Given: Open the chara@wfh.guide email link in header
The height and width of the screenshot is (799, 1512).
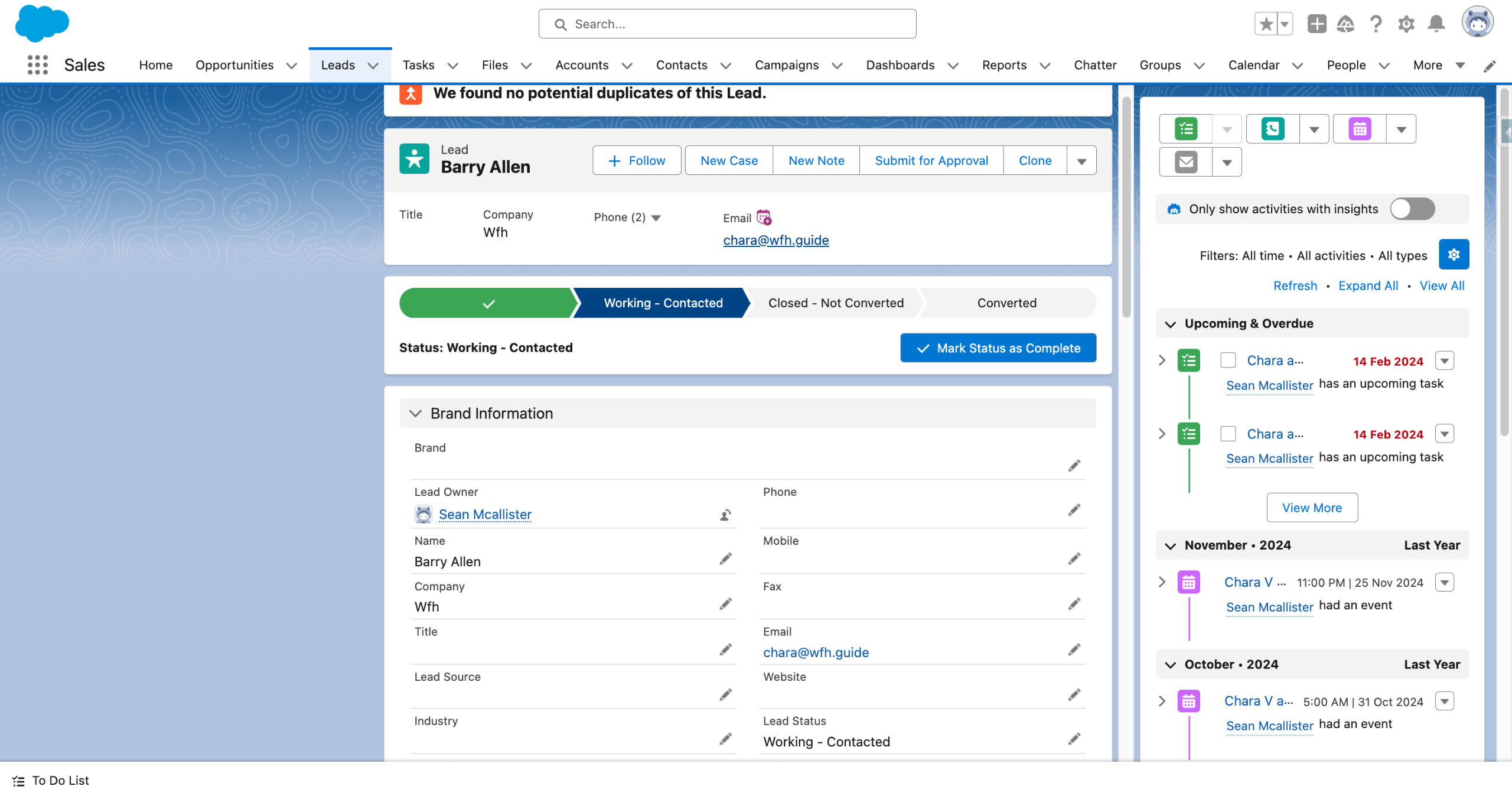Looking at the screenshot, I should click(x=775, y=241).
